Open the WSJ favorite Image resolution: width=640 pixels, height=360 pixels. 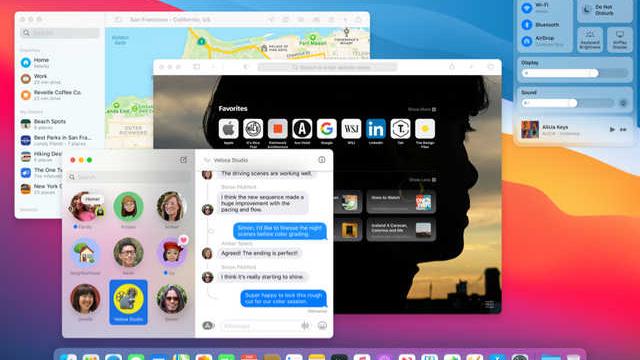tap(351, 129)
